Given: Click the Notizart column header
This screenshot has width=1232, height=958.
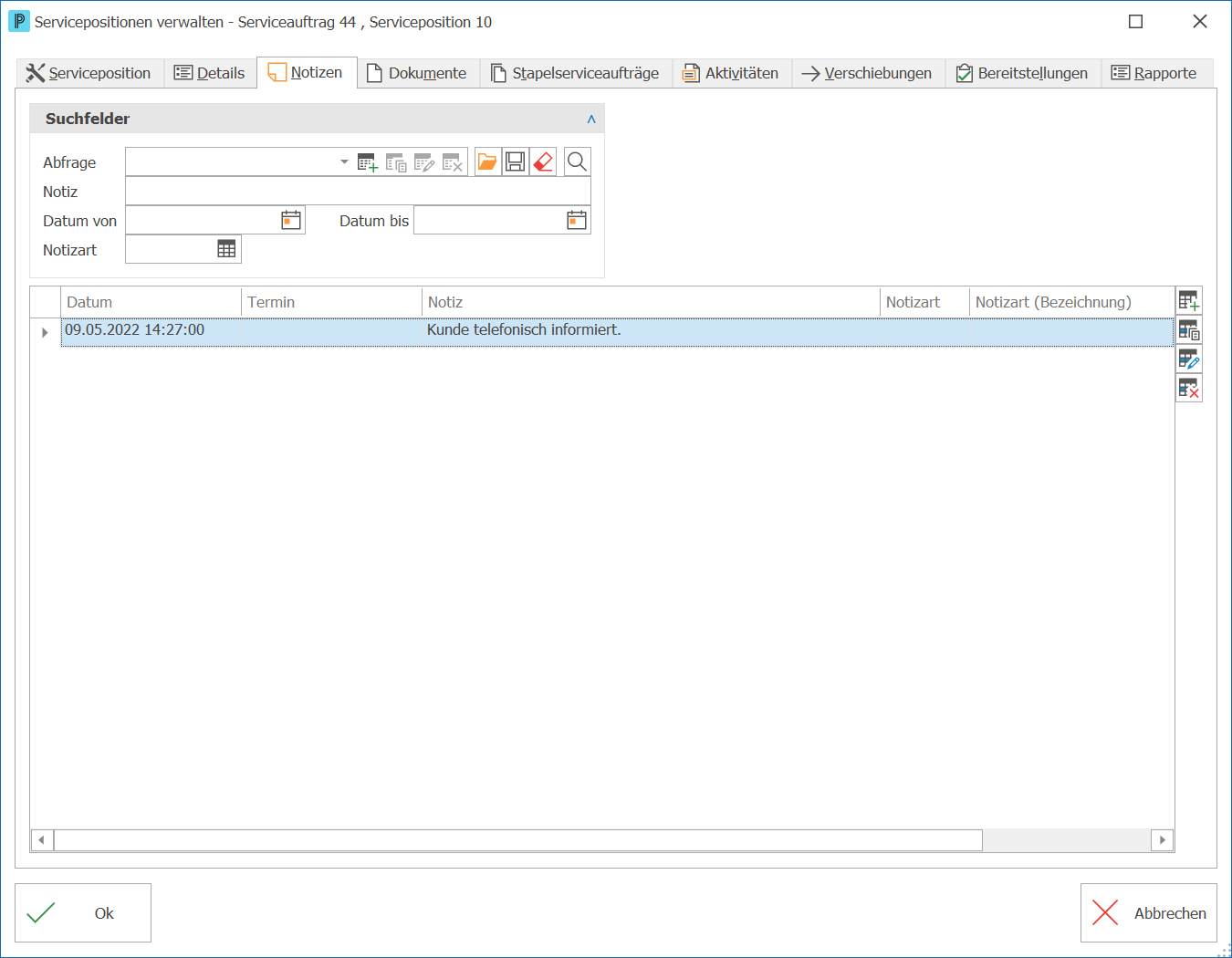Looking at the screenshot, I should (x=924, y=302).
